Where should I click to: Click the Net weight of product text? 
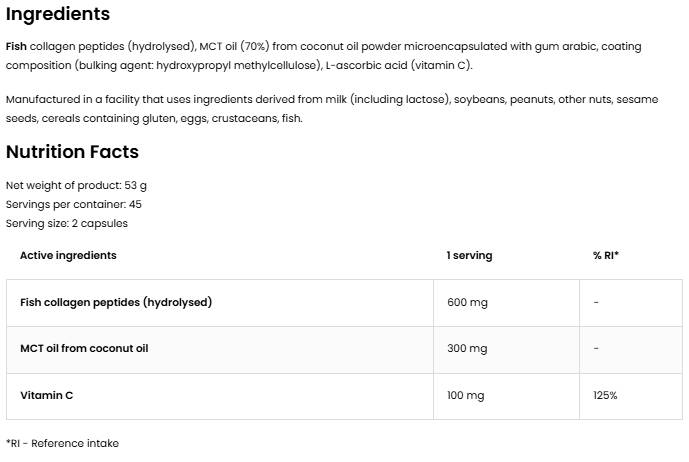76,186
